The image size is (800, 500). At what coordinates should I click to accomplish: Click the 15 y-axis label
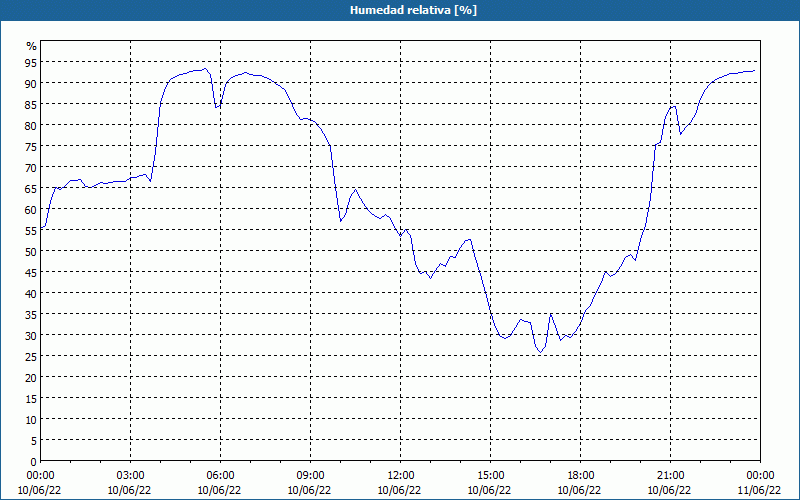31,398
